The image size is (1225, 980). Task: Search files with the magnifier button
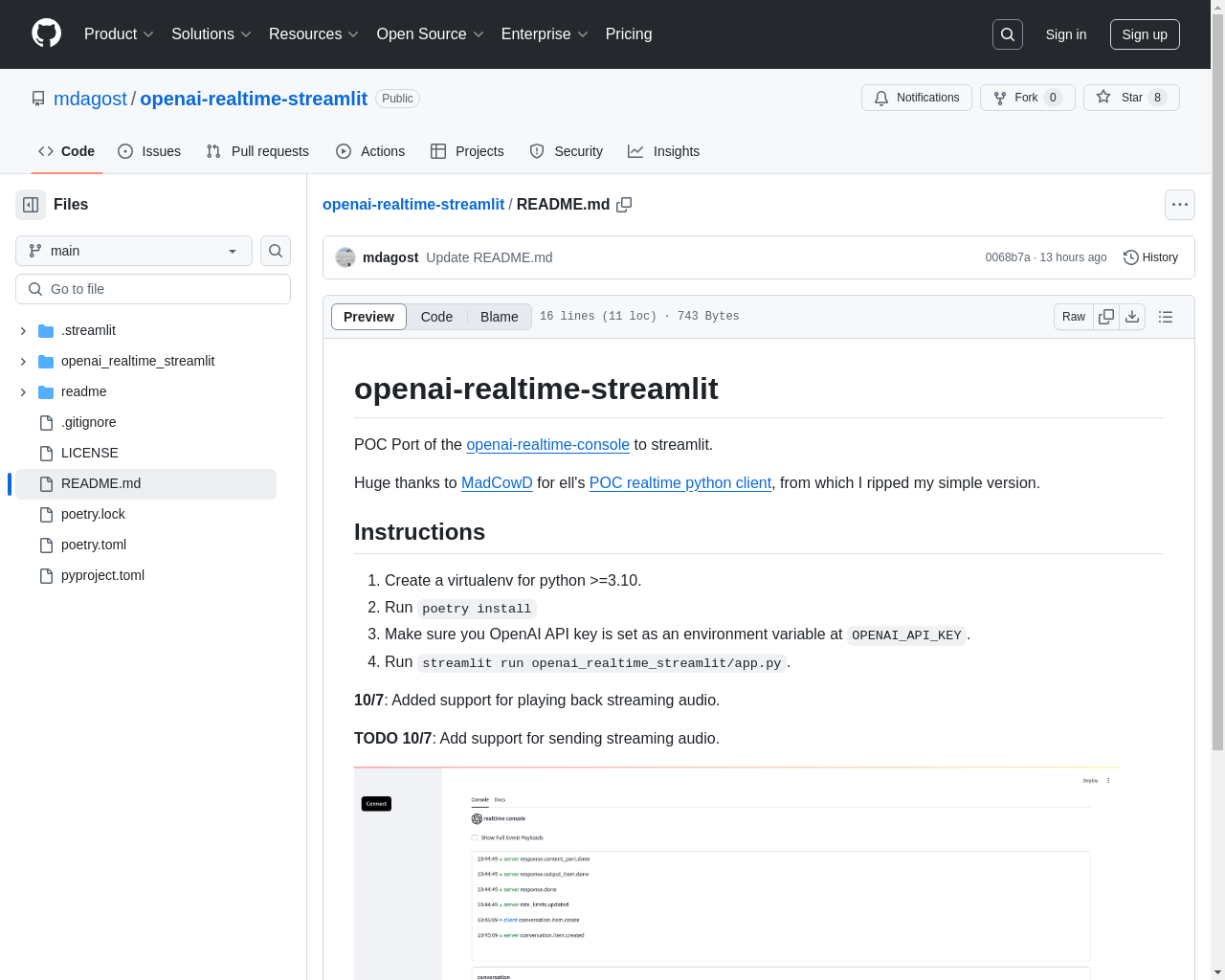pyautogui.click(x=276, y=251)
